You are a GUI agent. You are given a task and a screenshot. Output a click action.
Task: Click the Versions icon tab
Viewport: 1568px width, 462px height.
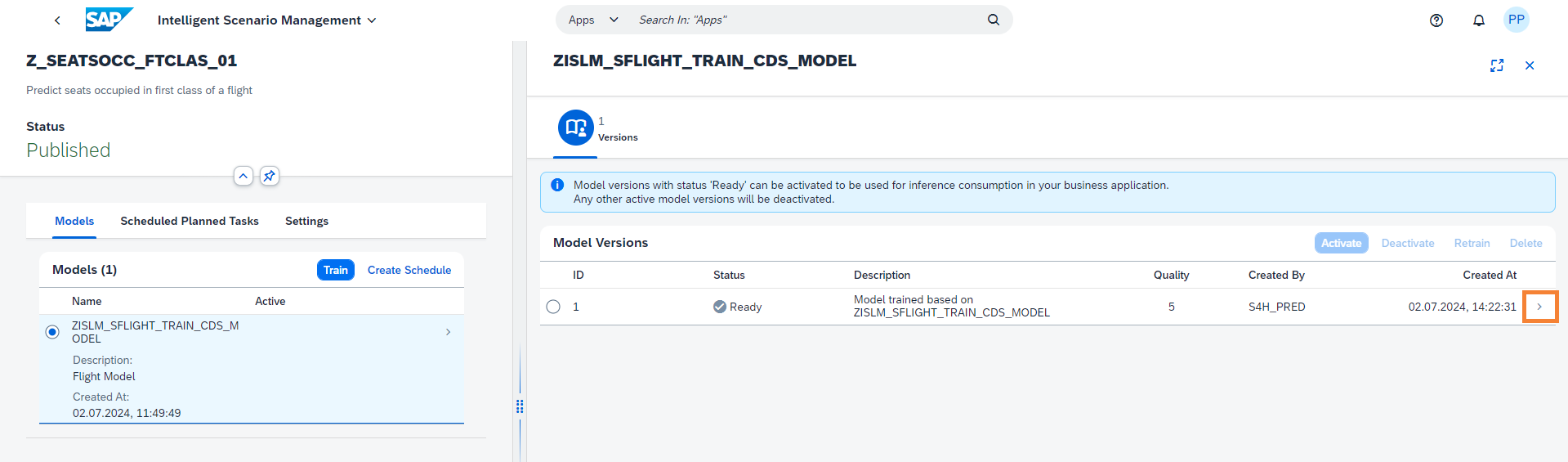[x=576, y=128]
